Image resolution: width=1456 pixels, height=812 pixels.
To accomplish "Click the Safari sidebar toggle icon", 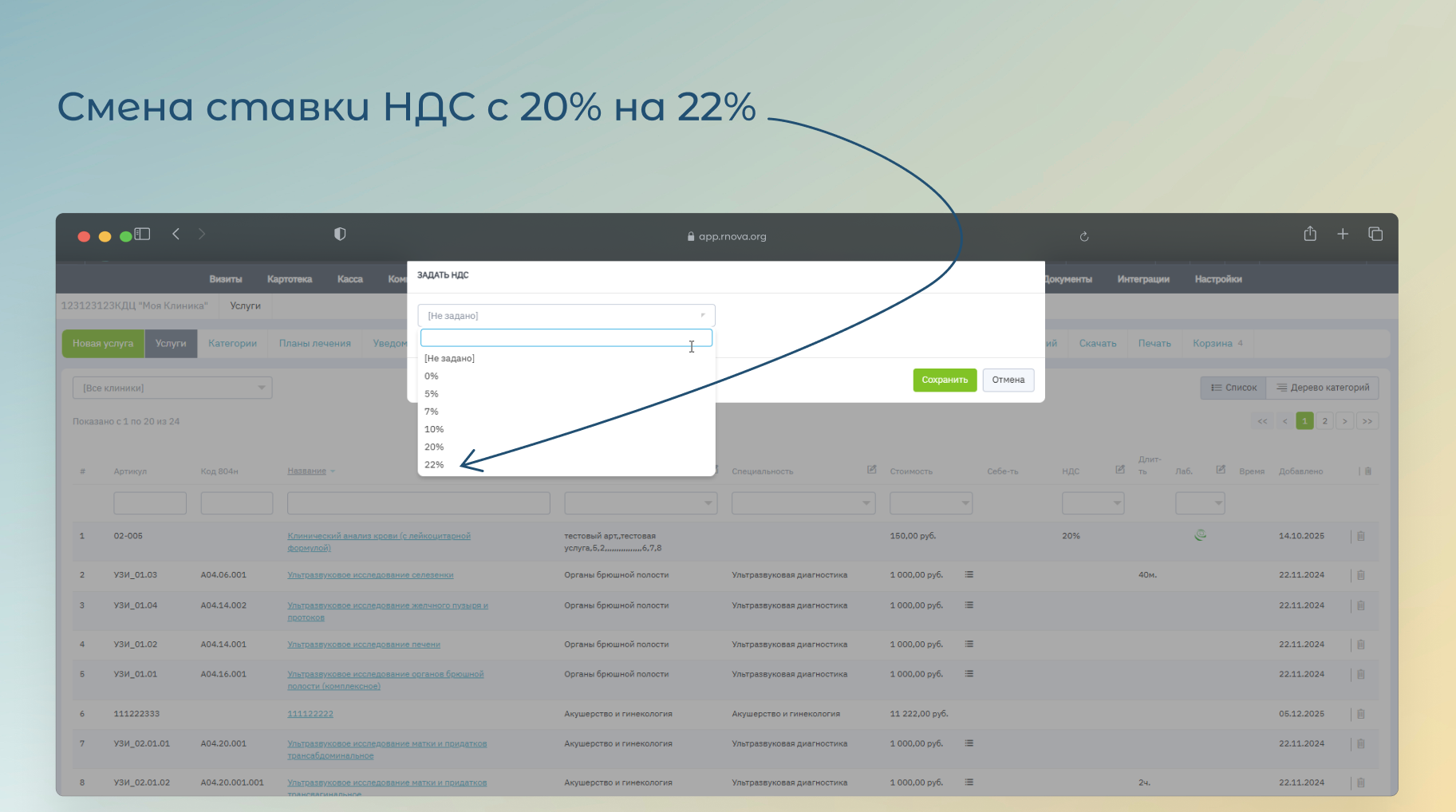I will [143, 235].
